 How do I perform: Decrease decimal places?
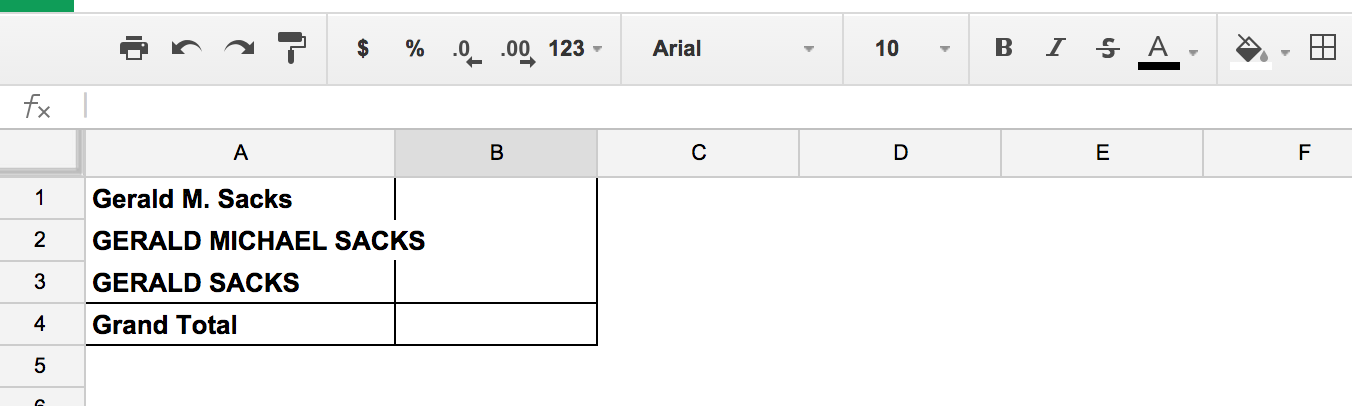tap(467, 50)
